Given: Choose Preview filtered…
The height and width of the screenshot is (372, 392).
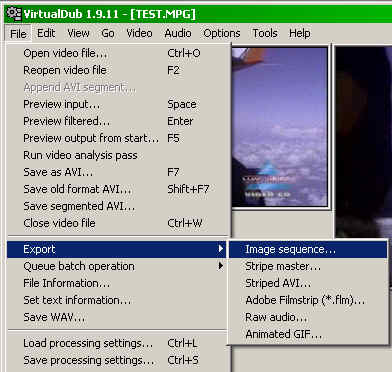Looking at the screenshot, I should click(x=118, y=121).
